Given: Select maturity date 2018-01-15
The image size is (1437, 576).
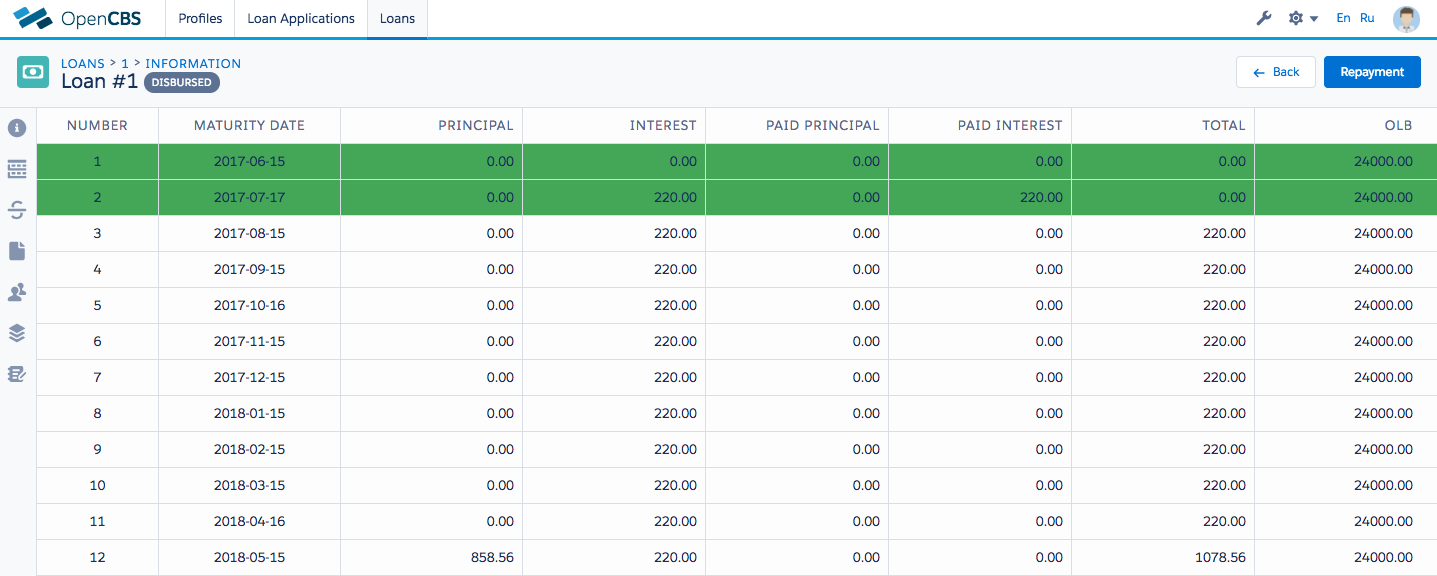Looking at the screenshot, I should pyautogui.click(x=249, y=413).
